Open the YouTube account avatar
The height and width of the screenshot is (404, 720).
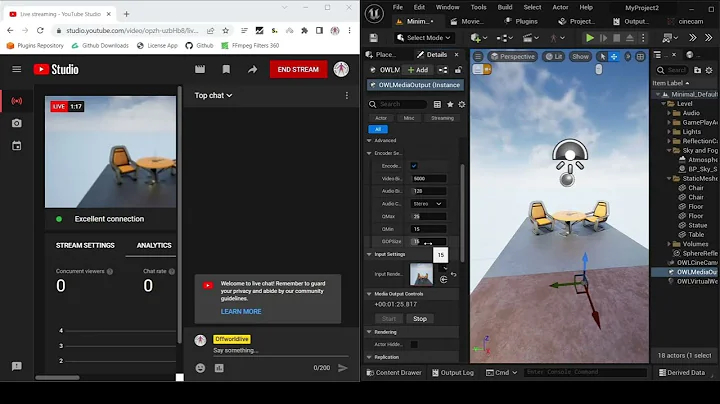(341, 69)
